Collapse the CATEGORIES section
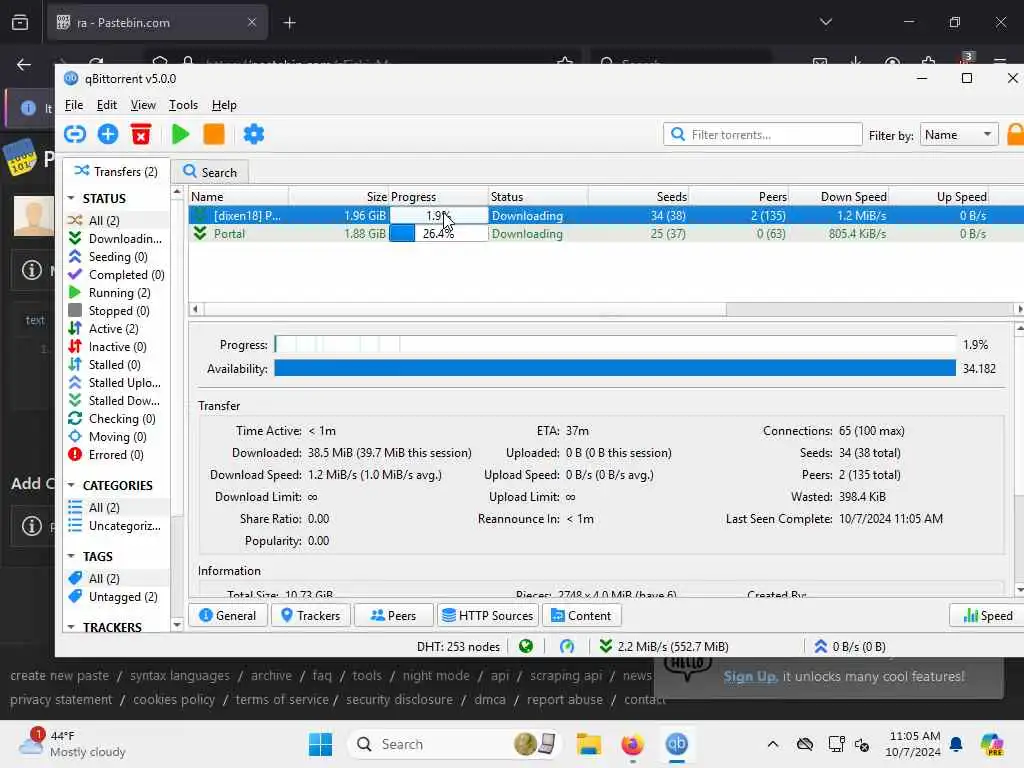Viewport: 1024px width, 768px height. click(x=71, y=485)
